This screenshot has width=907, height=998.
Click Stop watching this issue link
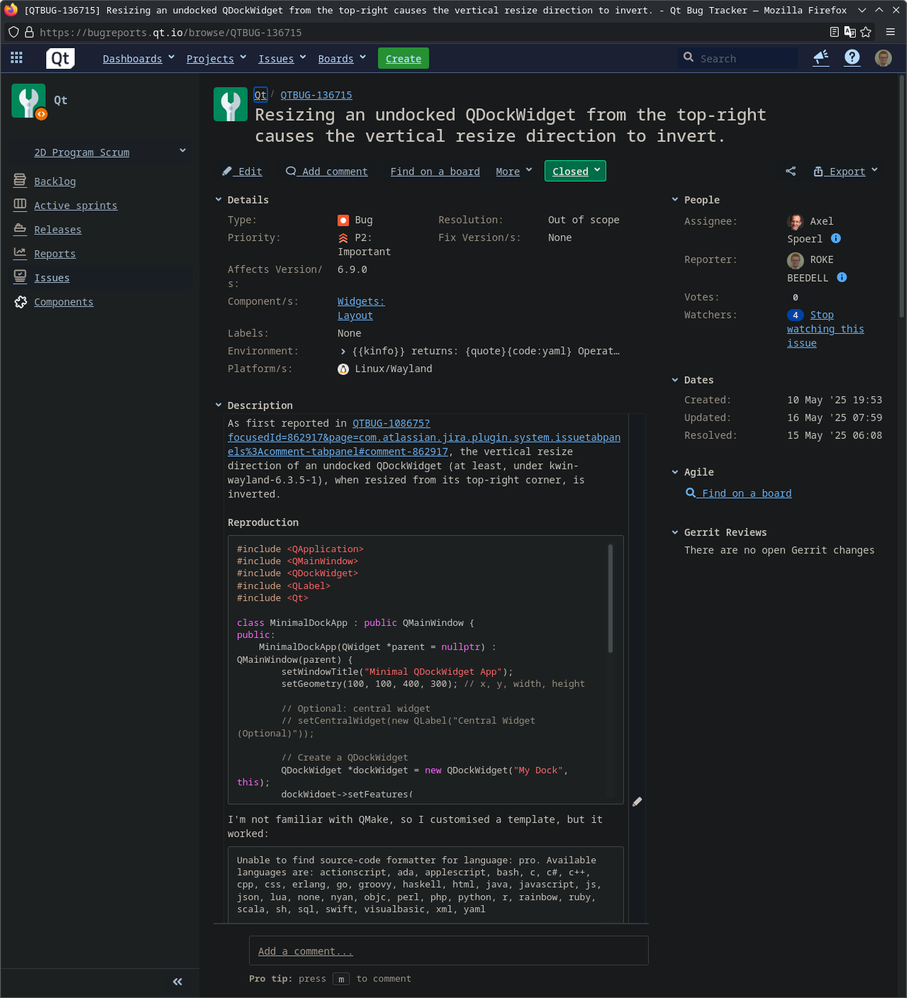(826, 328)
